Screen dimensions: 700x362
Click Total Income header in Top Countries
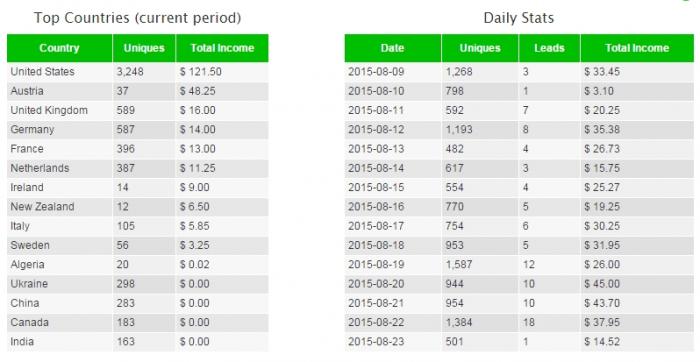tap(222, 48)
